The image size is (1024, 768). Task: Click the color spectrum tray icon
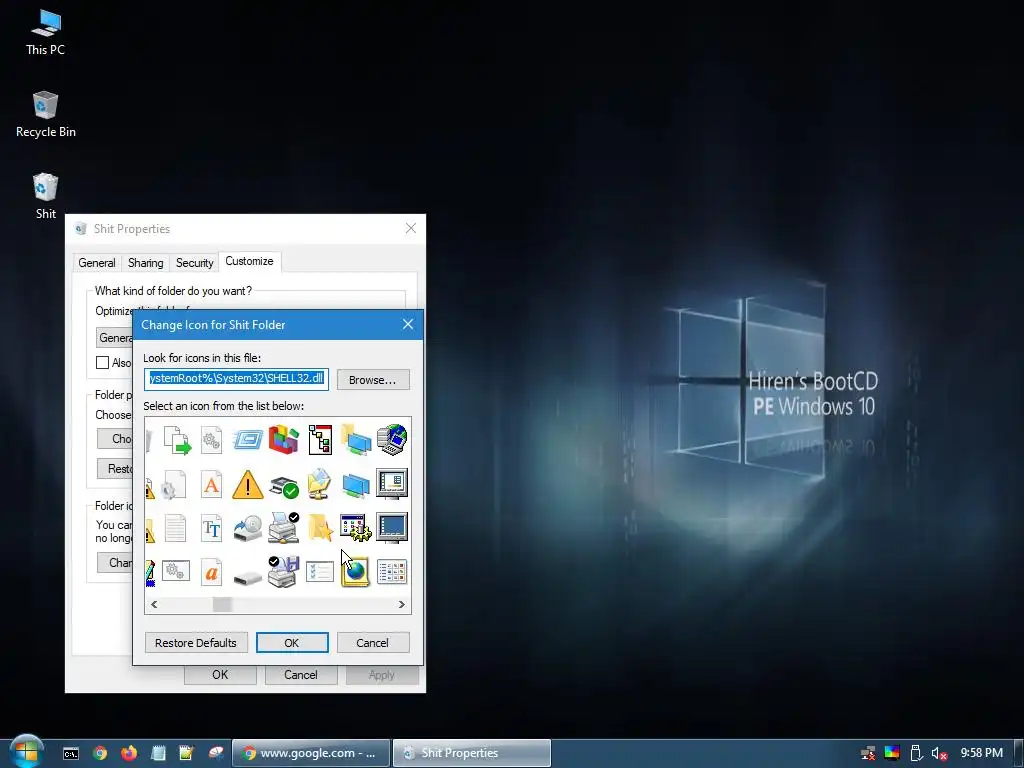point(892,753)
